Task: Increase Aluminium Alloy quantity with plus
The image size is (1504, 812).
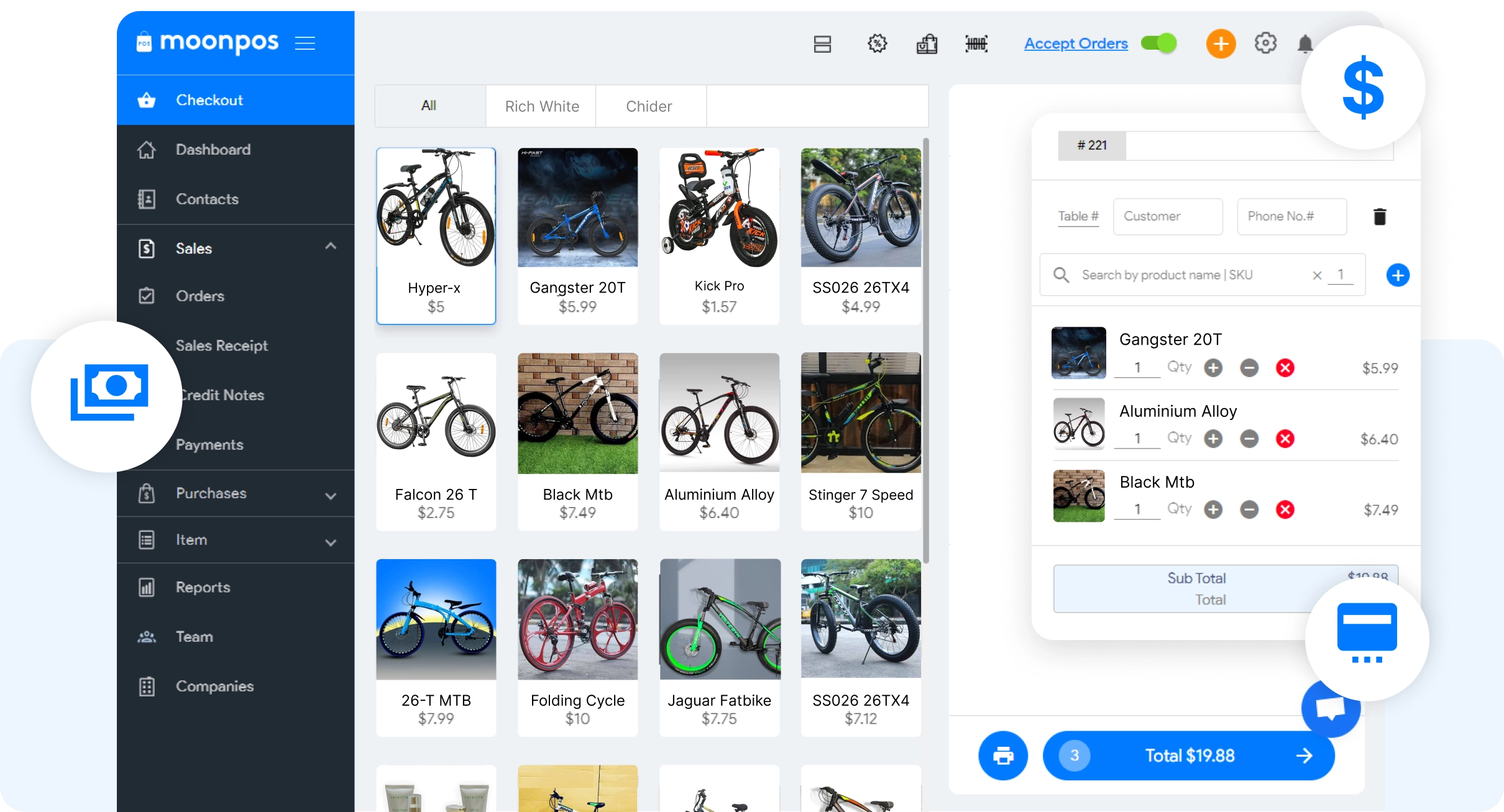Action: (x=1213, y=439)
